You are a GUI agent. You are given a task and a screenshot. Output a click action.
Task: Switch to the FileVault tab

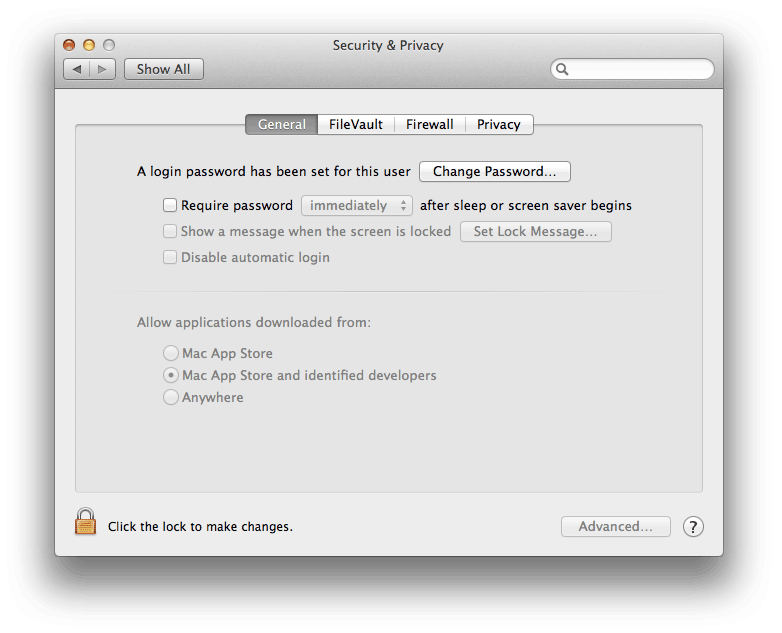(356, 125)
